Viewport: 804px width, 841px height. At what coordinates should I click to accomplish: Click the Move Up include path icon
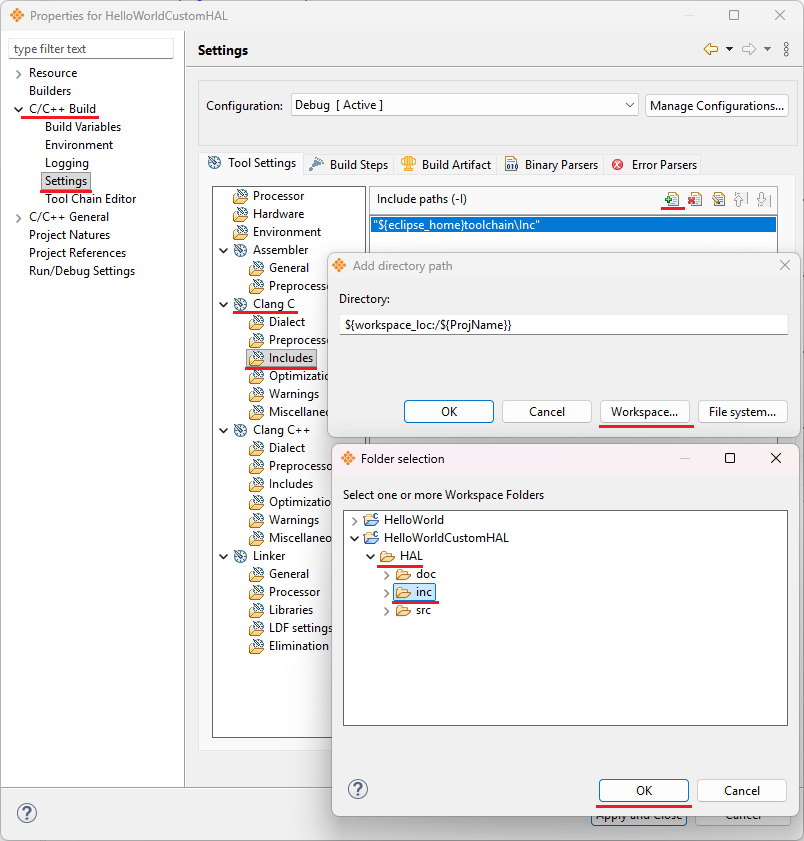tap(740, 199)
